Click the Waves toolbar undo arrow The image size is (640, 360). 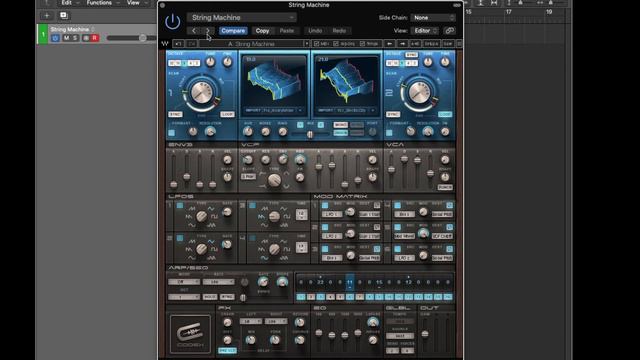point(178,43)
